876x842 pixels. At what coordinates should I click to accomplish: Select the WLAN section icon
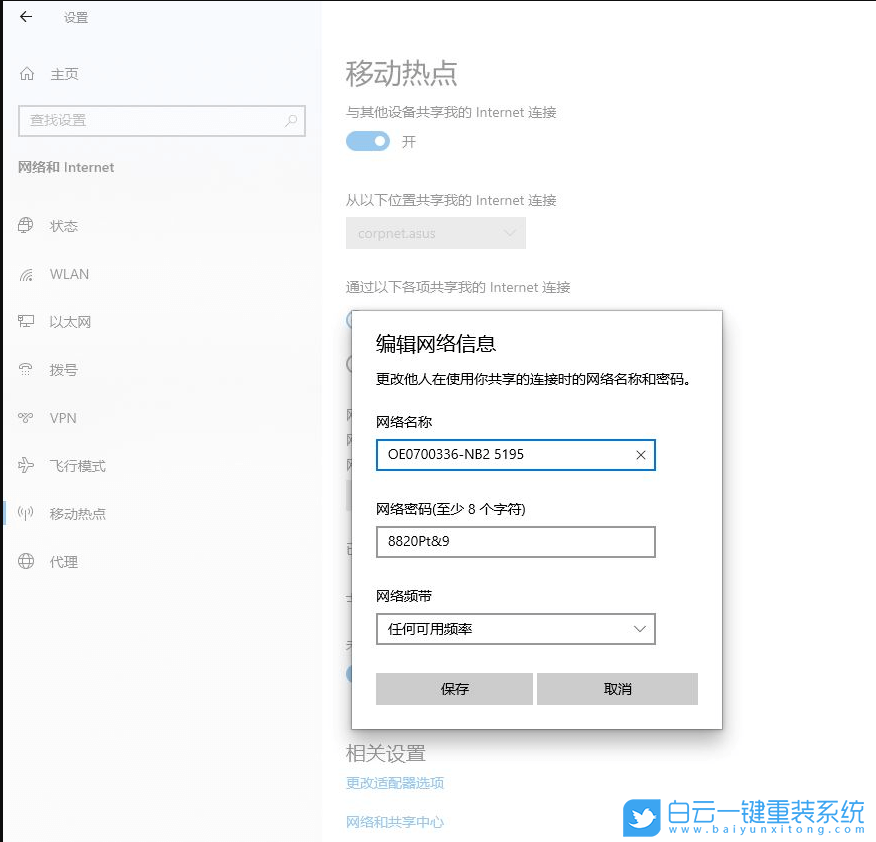pos(26,274)
